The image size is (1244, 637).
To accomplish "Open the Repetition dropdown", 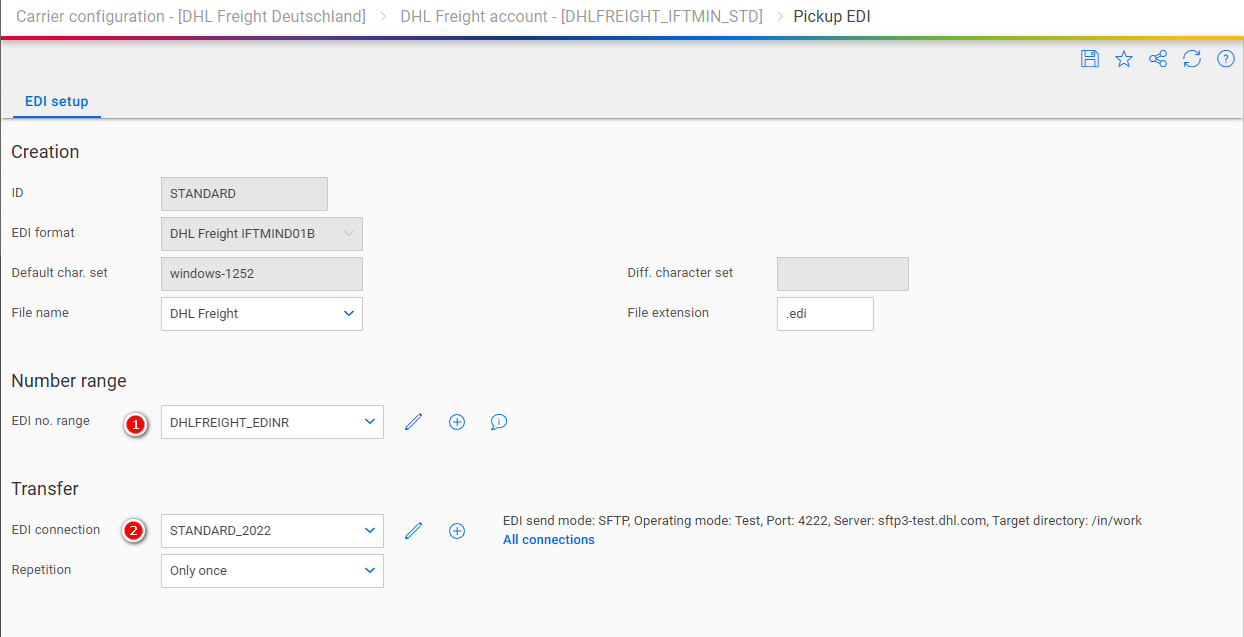I will pos(272,571).
